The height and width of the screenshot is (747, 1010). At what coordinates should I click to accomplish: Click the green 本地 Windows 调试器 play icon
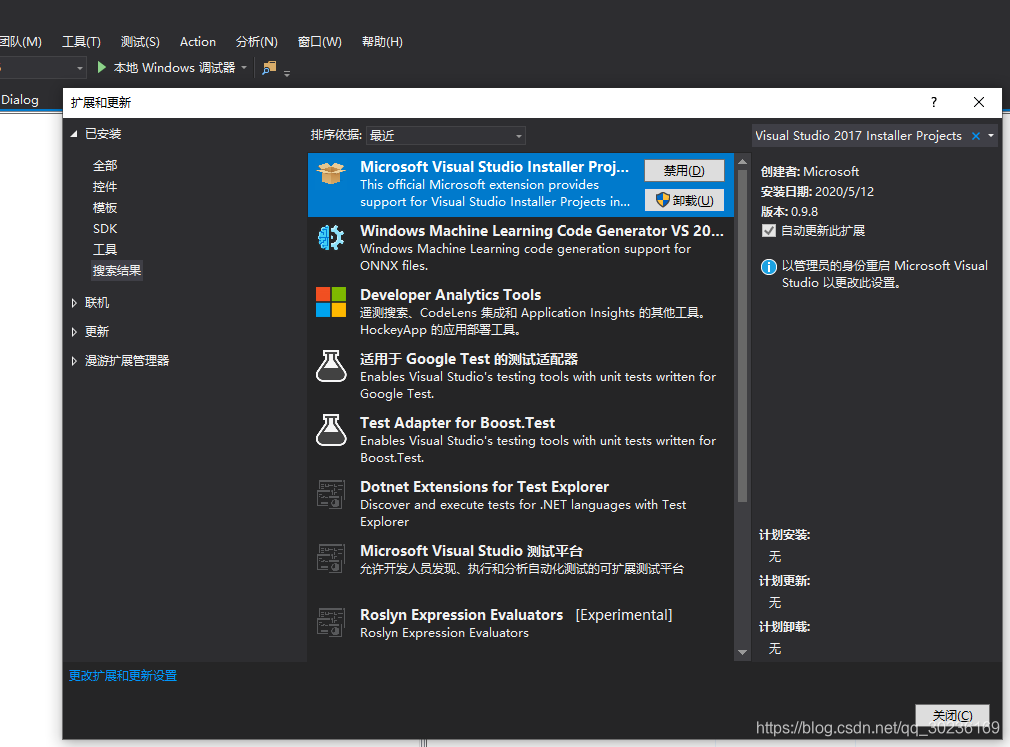[100, 67]
